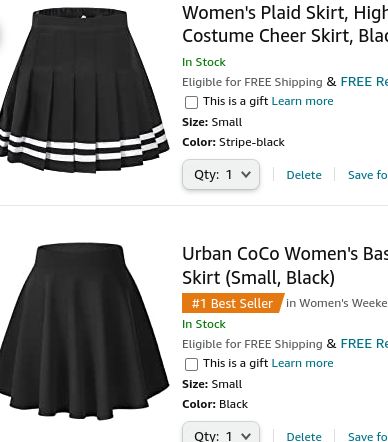Click the chevron in the second Qty box

point(246,436)
